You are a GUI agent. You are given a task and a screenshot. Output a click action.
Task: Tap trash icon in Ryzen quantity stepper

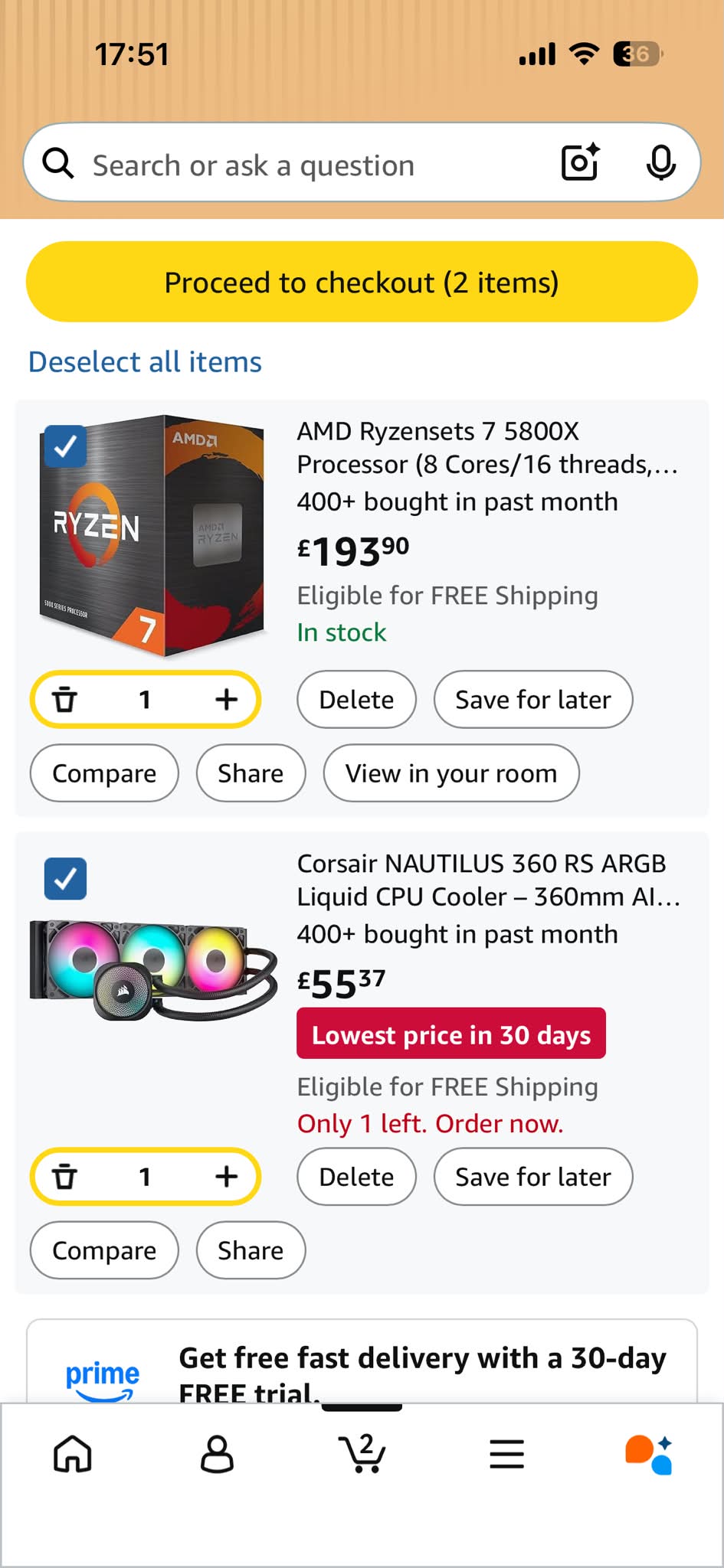tap(65, 699)
